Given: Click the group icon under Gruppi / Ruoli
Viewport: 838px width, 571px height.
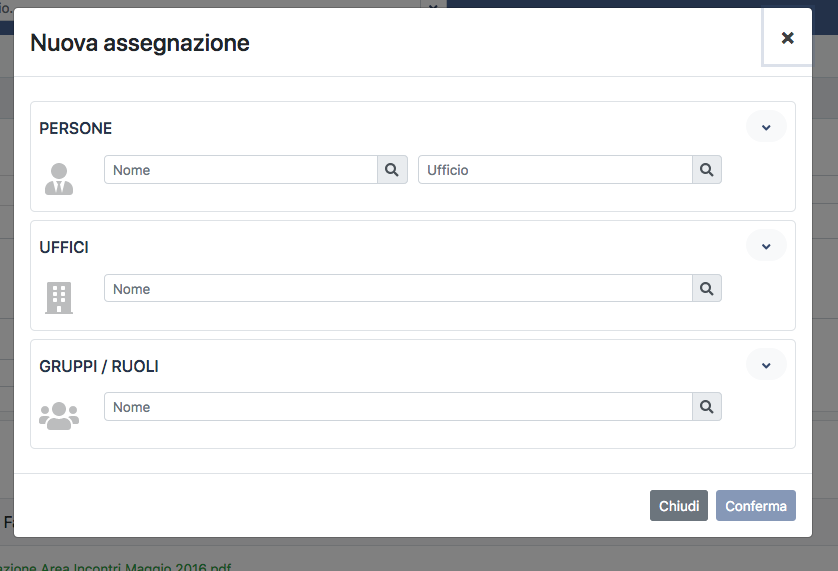Looking at the screenshot, I should click(x=59, y=415).
